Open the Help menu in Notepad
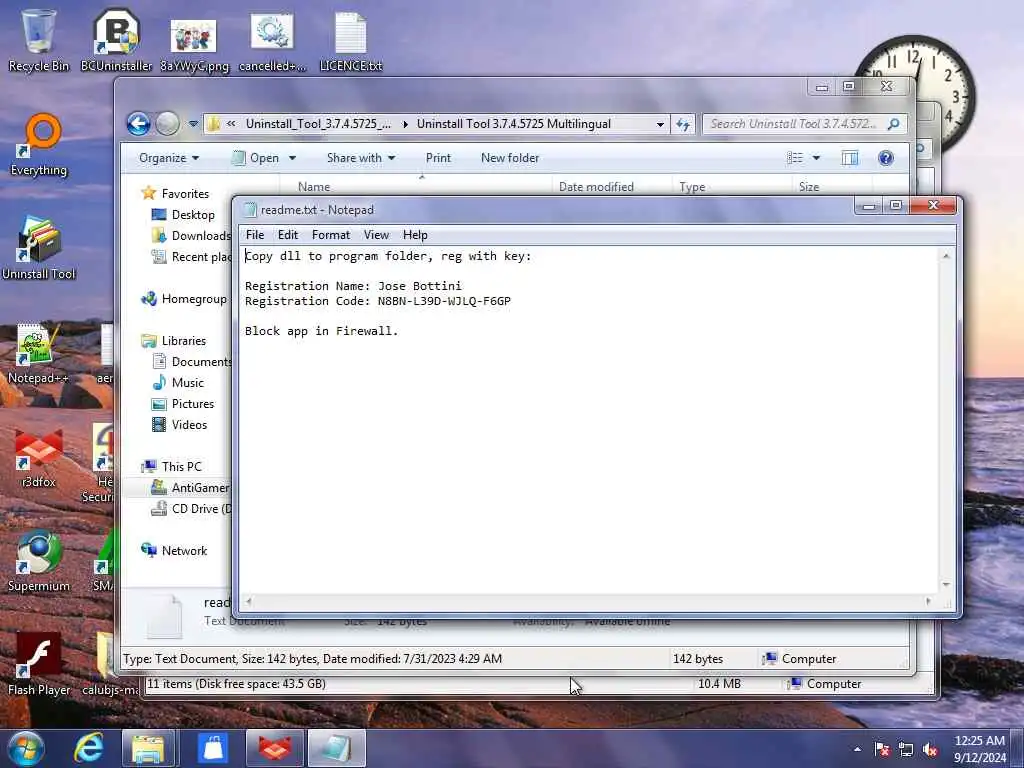This screenshot has width=1024, height=768. pyautogui.click(x=415, y=235)
